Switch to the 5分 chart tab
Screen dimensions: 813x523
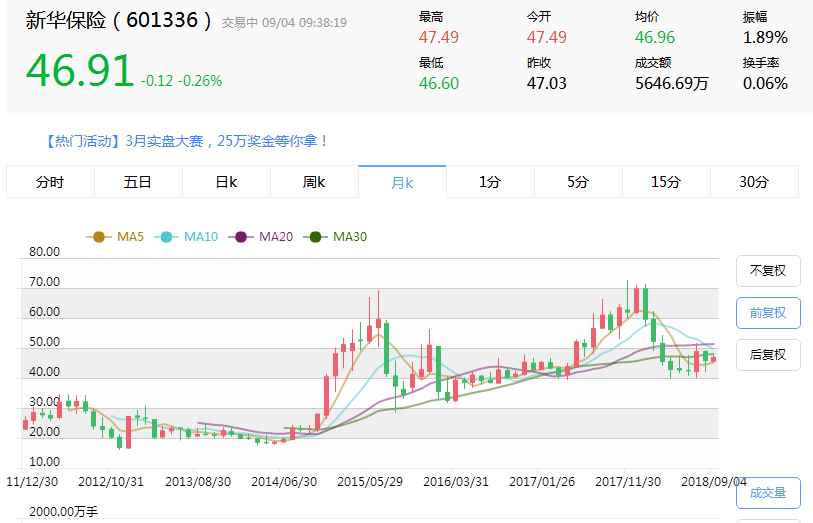(578, 182)
